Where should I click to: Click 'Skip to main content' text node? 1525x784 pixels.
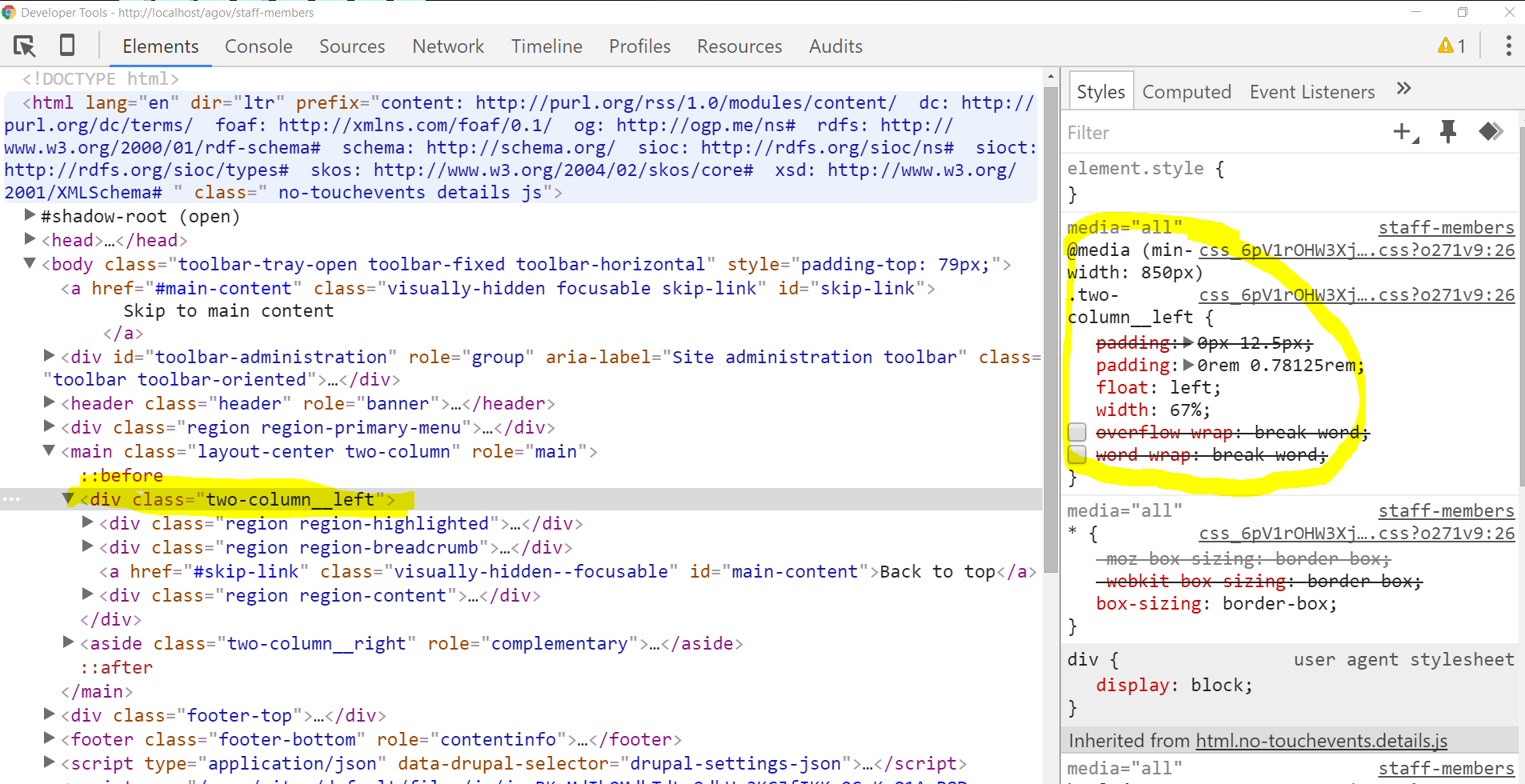tap(228, 310)
